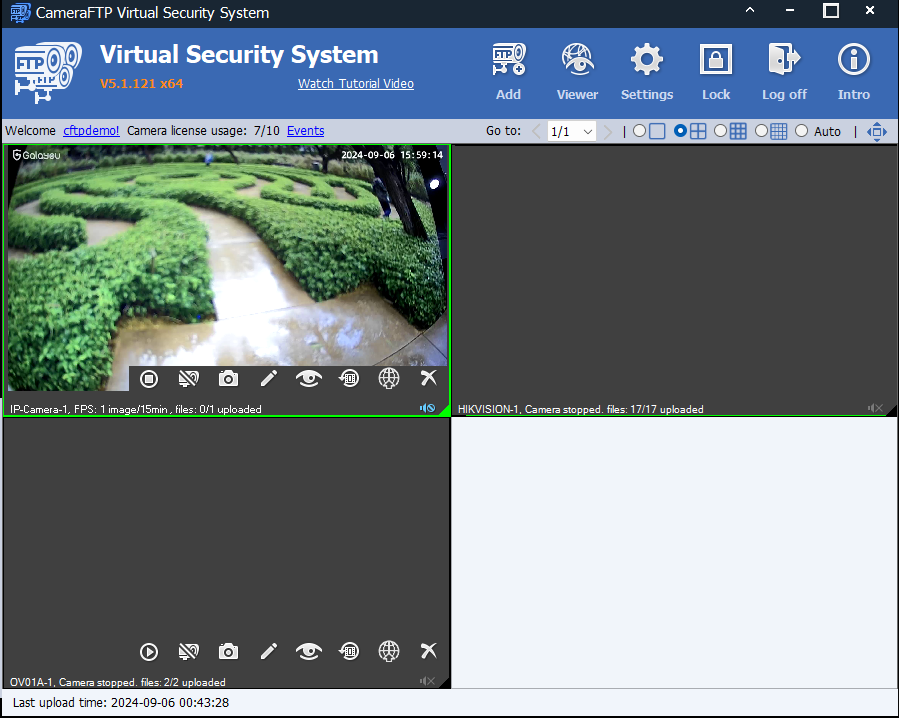Image resolution: width=899 pixels, height=718 pixels.
Task: Select the Auto layout radio button
Action: tap(801, 131)
